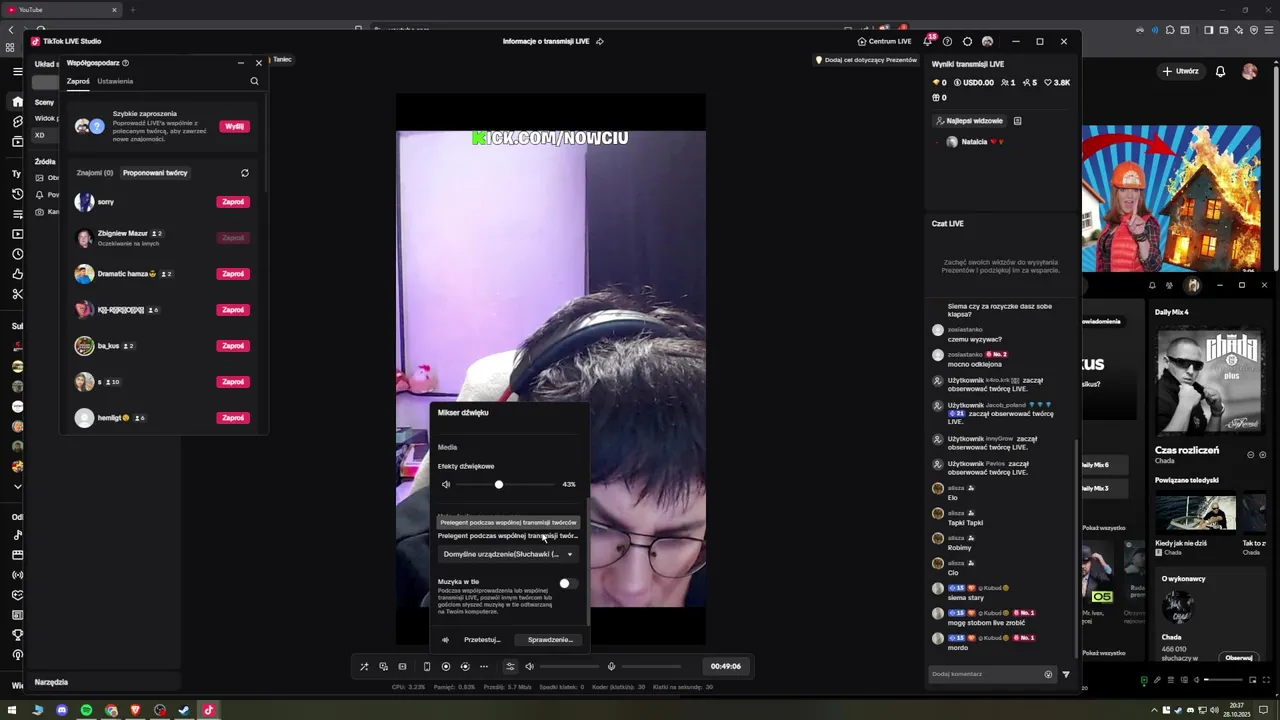The height and width of the screenshot is (720, 1280).
Task: Open the Daily Mix 4 cover in Spotify
Action: (x=1208, y=379)
